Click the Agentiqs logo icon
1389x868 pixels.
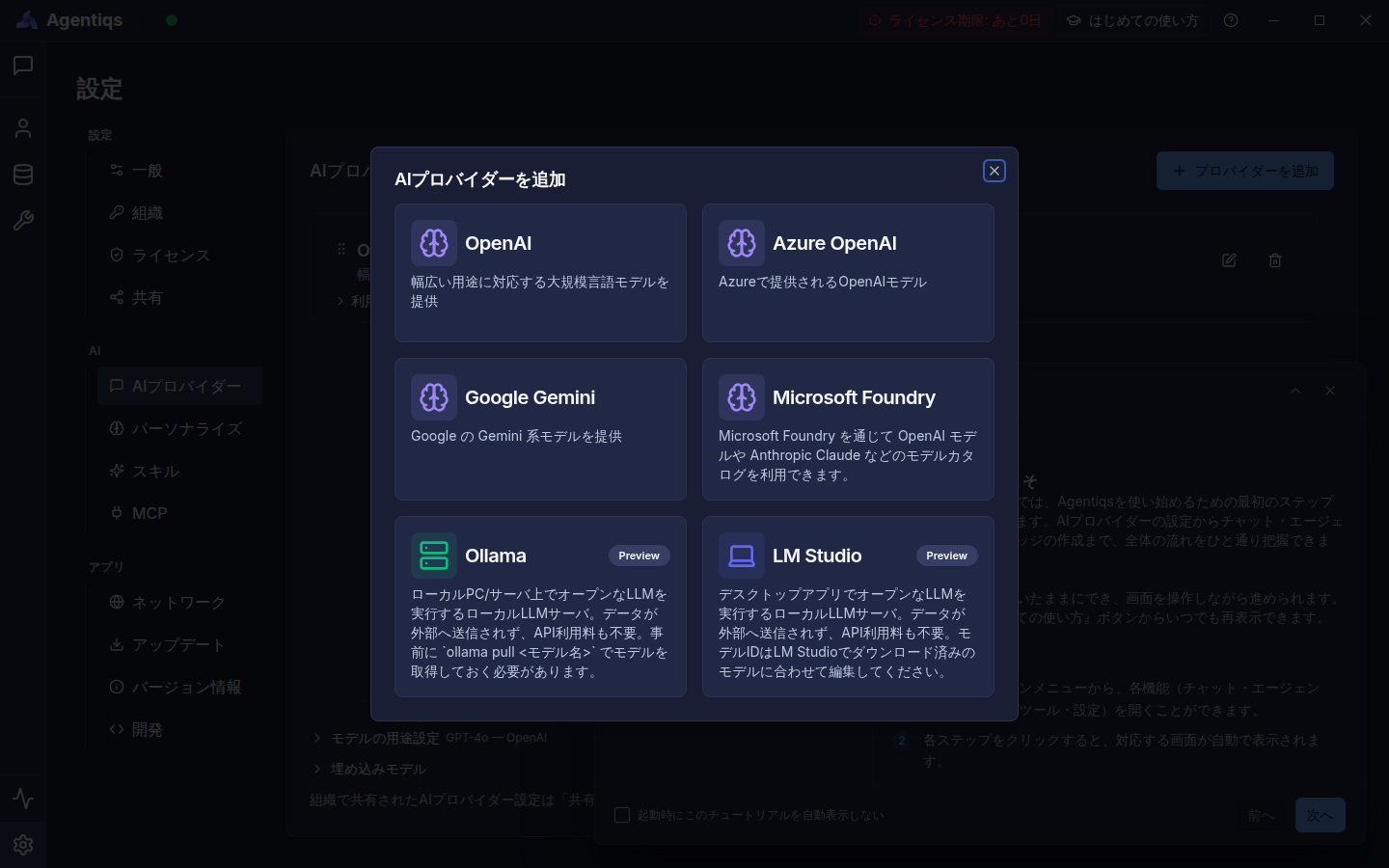[27, 20]
